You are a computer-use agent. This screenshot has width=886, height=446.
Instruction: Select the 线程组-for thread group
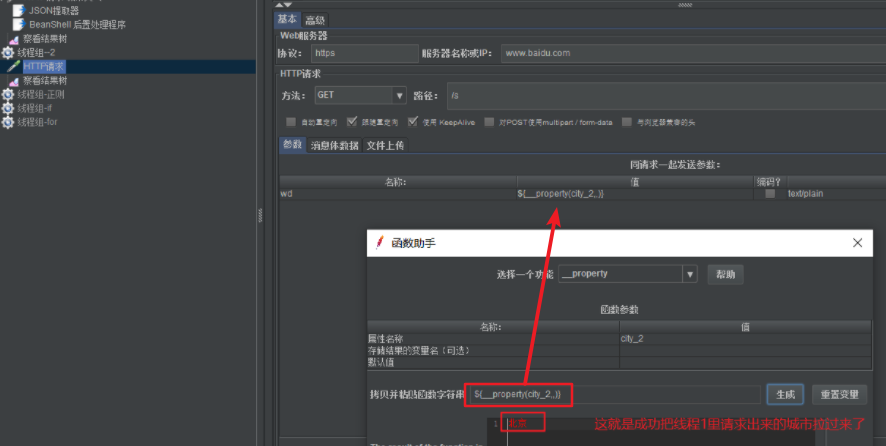37,122
